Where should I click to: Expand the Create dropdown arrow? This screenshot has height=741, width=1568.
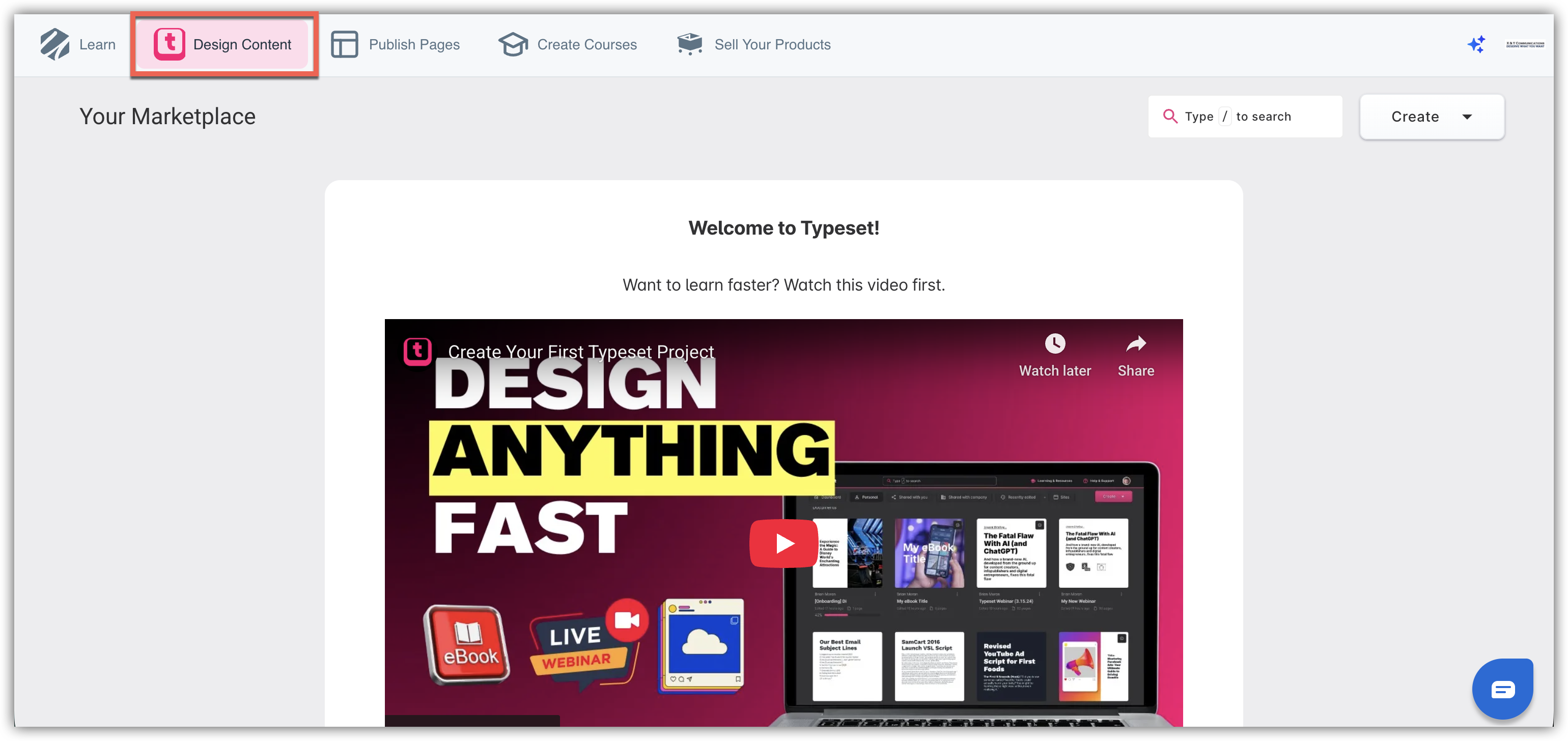(x=1467, y=117)
